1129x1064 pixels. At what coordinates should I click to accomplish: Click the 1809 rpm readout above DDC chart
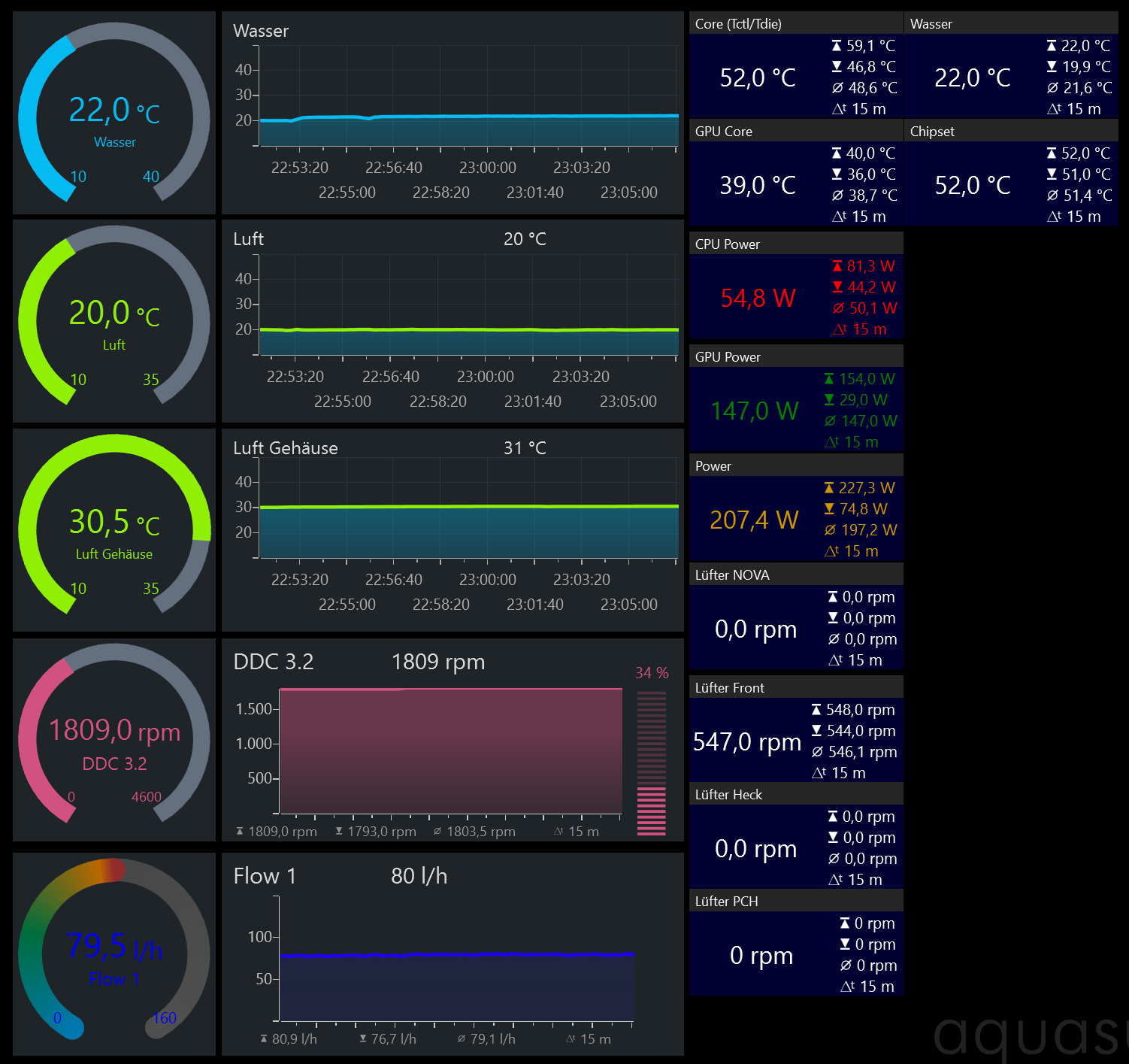(x=438, y=662)
